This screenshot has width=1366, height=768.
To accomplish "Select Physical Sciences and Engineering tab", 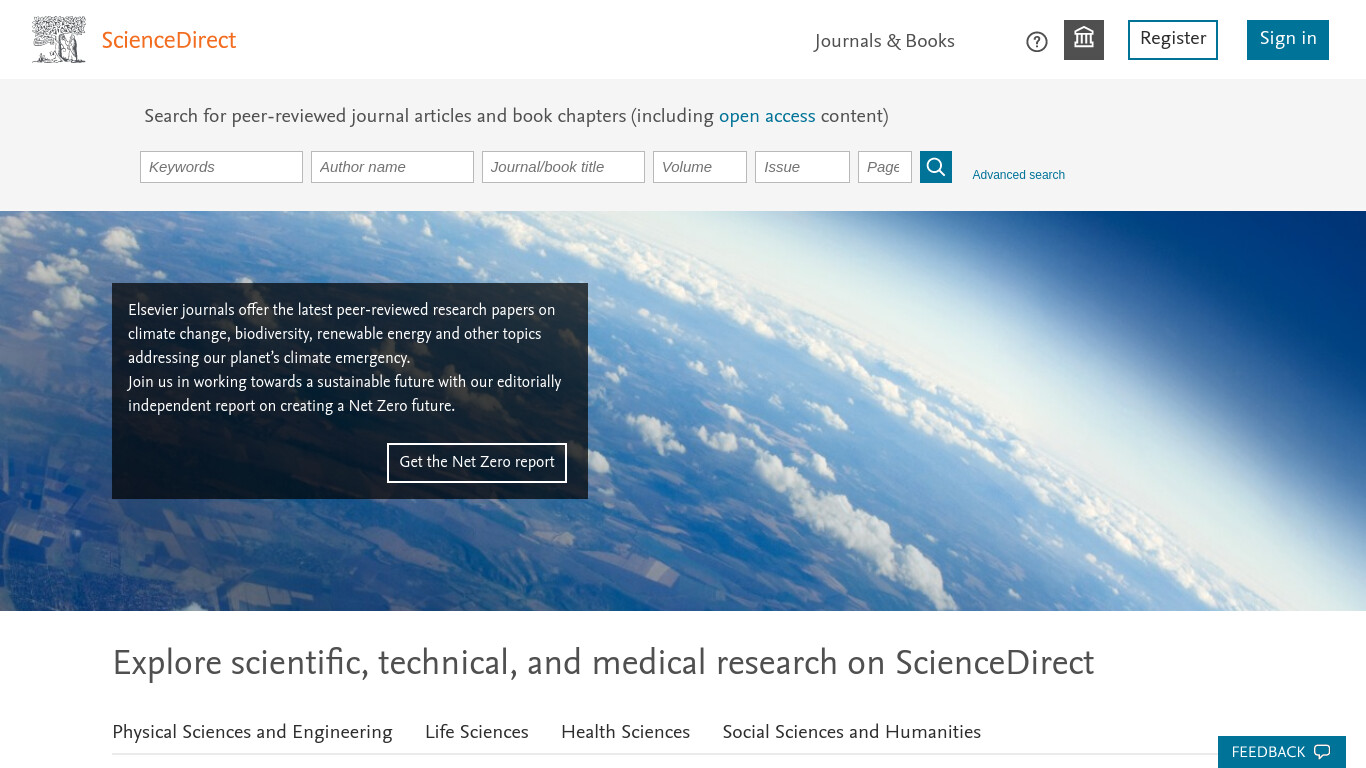I will click(x=252, y=732).
